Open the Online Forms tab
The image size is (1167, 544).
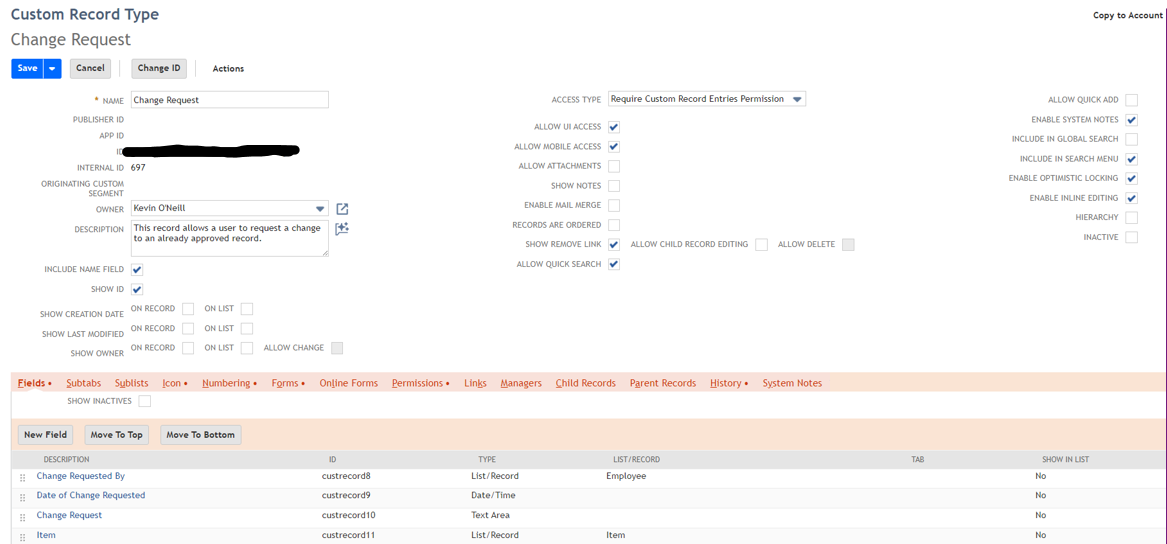pyautogui.click(x=348, y=383)
